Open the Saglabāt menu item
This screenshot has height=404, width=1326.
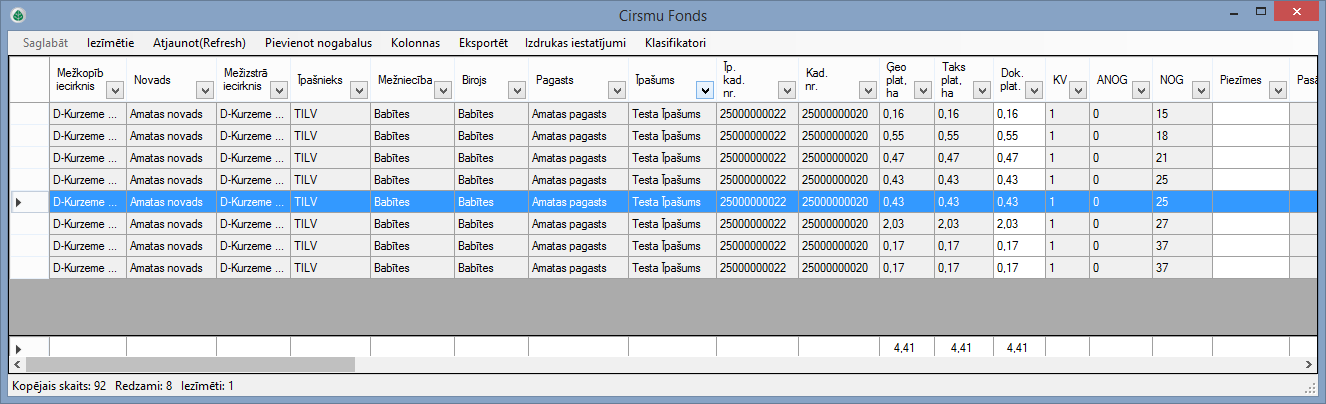45,43
